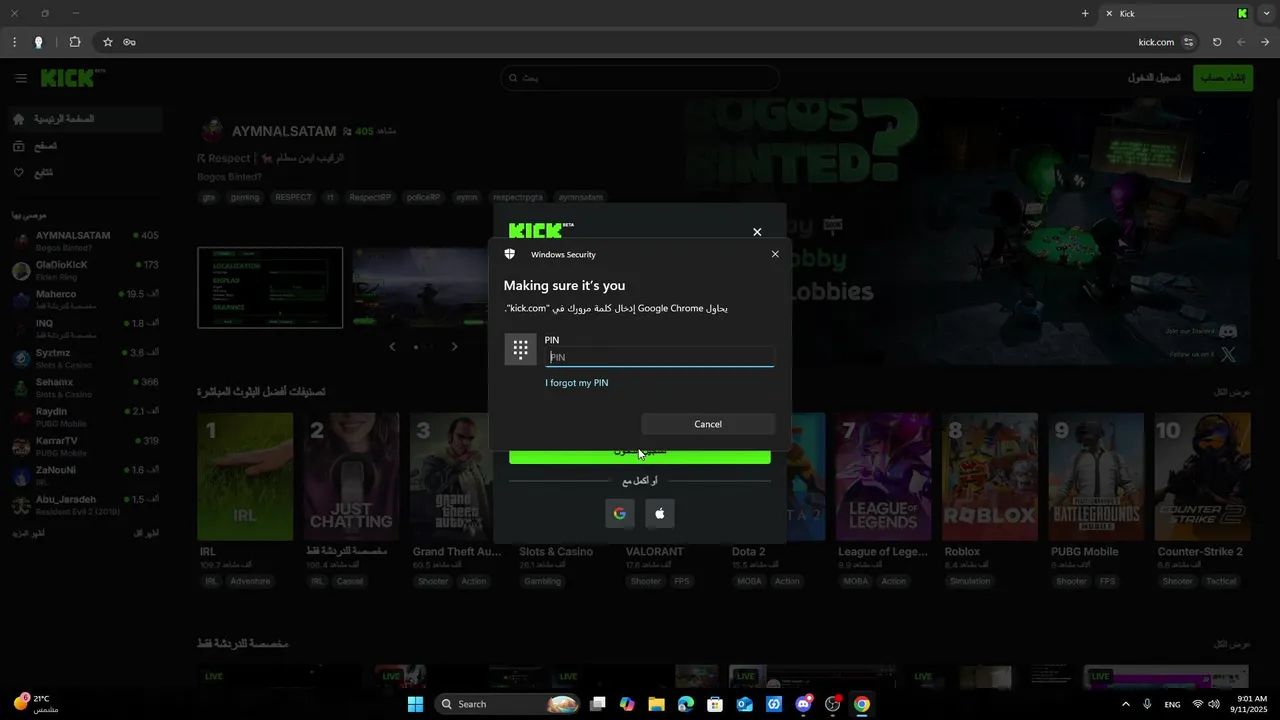Viewport: 1280px width, 720px height.
Task: Click the 'Simulation' tag under Roblox
Action: (970, 581)
